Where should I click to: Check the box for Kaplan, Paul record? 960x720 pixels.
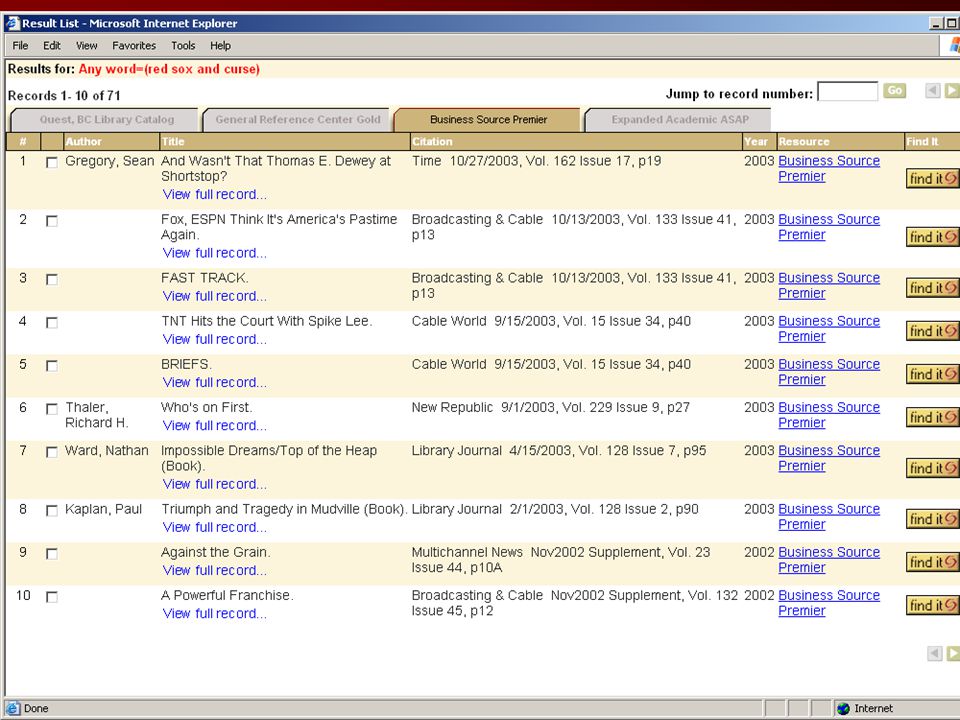click(52, 511)
